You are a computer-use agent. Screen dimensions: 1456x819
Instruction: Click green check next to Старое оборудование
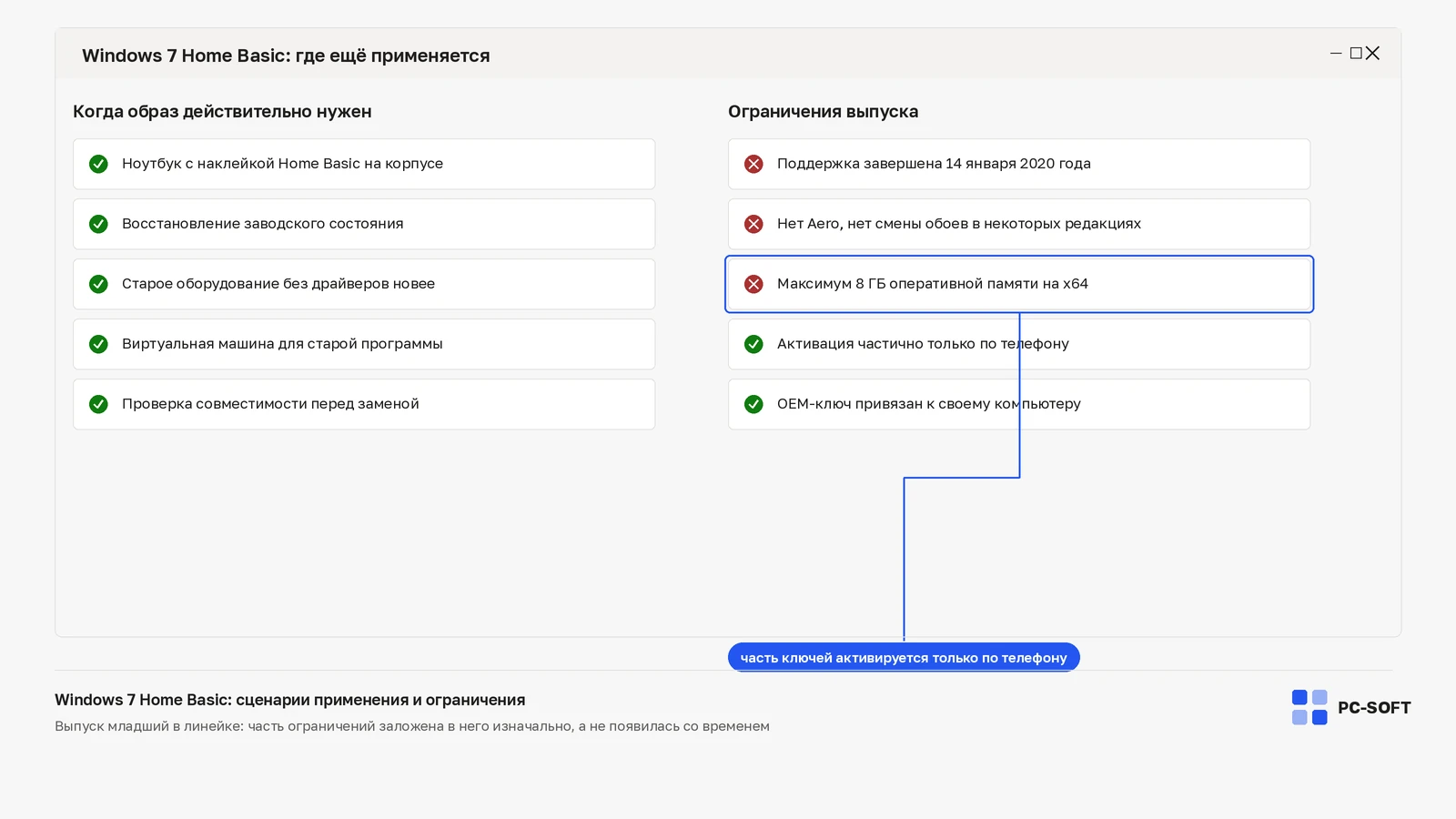pos(98,284)
